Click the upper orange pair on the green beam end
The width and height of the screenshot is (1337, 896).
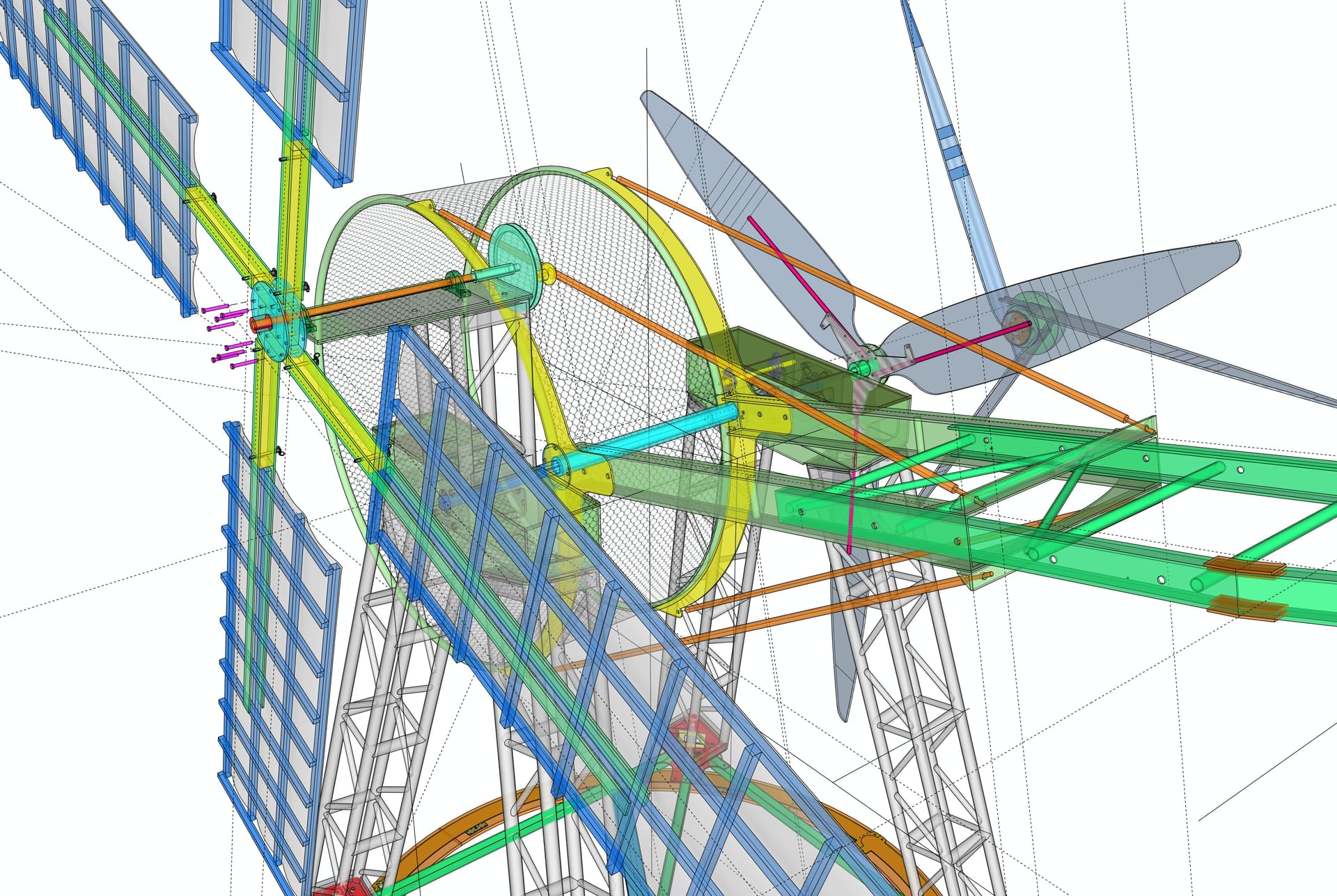point(1246,567)
